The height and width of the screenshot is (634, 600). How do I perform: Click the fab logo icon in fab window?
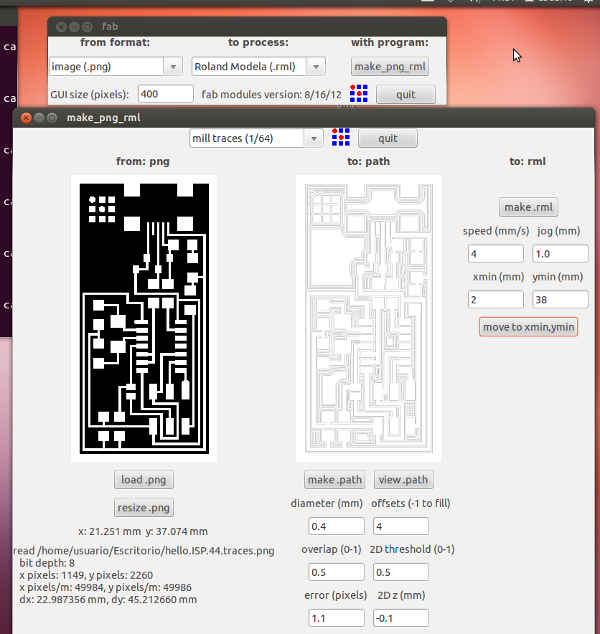(x=359, y=94)
